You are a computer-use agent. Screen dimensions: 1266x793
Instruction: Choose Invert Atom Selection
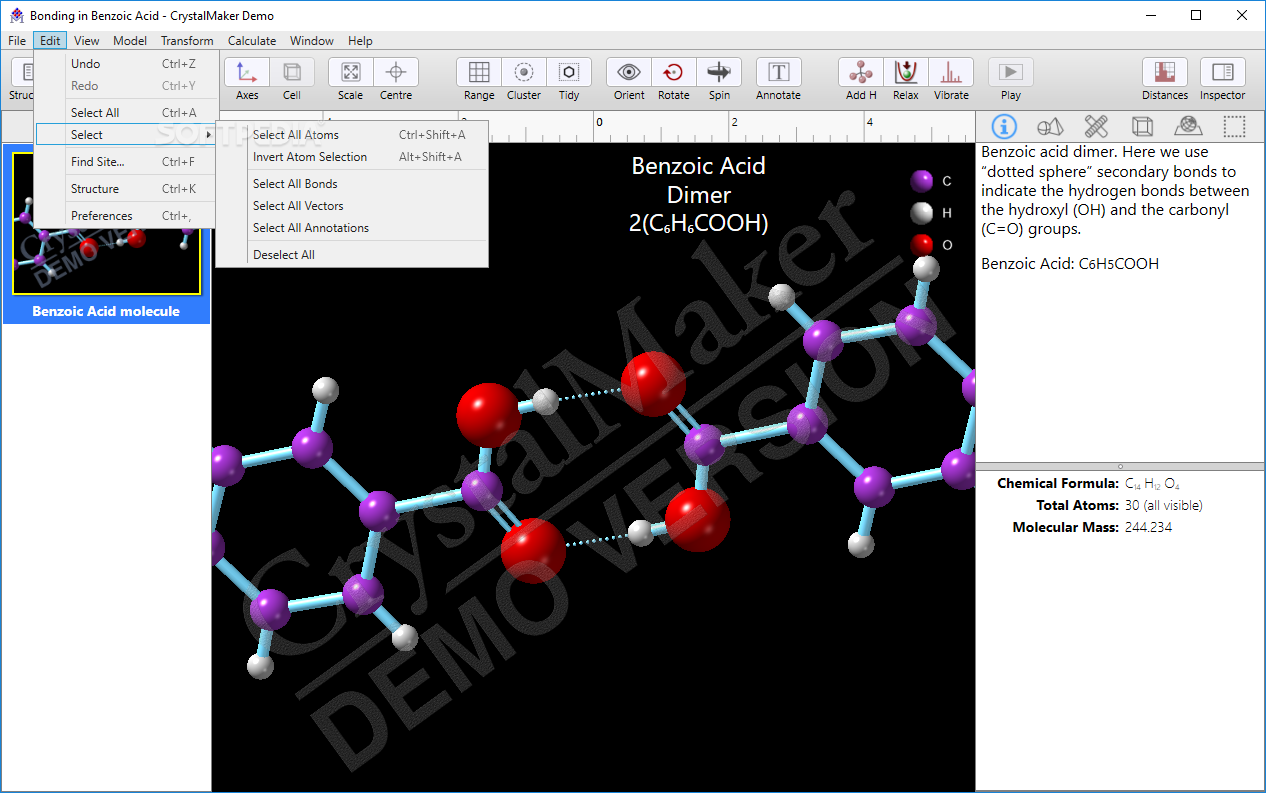[352, 157]
